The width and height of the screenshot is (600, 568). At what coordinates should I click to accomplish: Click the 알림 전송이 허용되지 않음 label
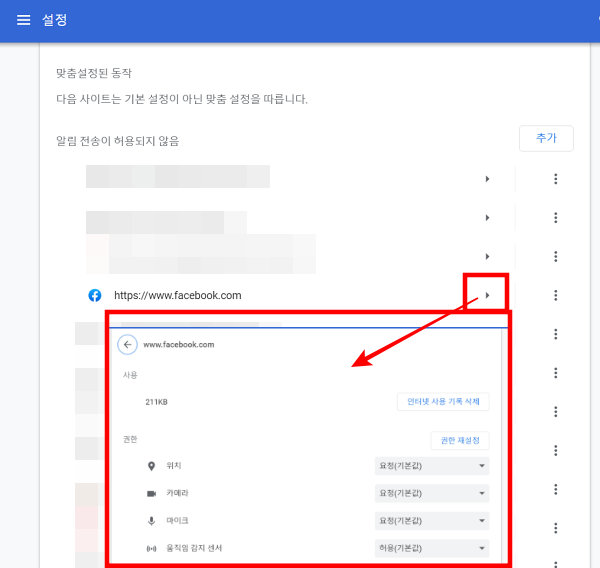[x=117, y=141]
